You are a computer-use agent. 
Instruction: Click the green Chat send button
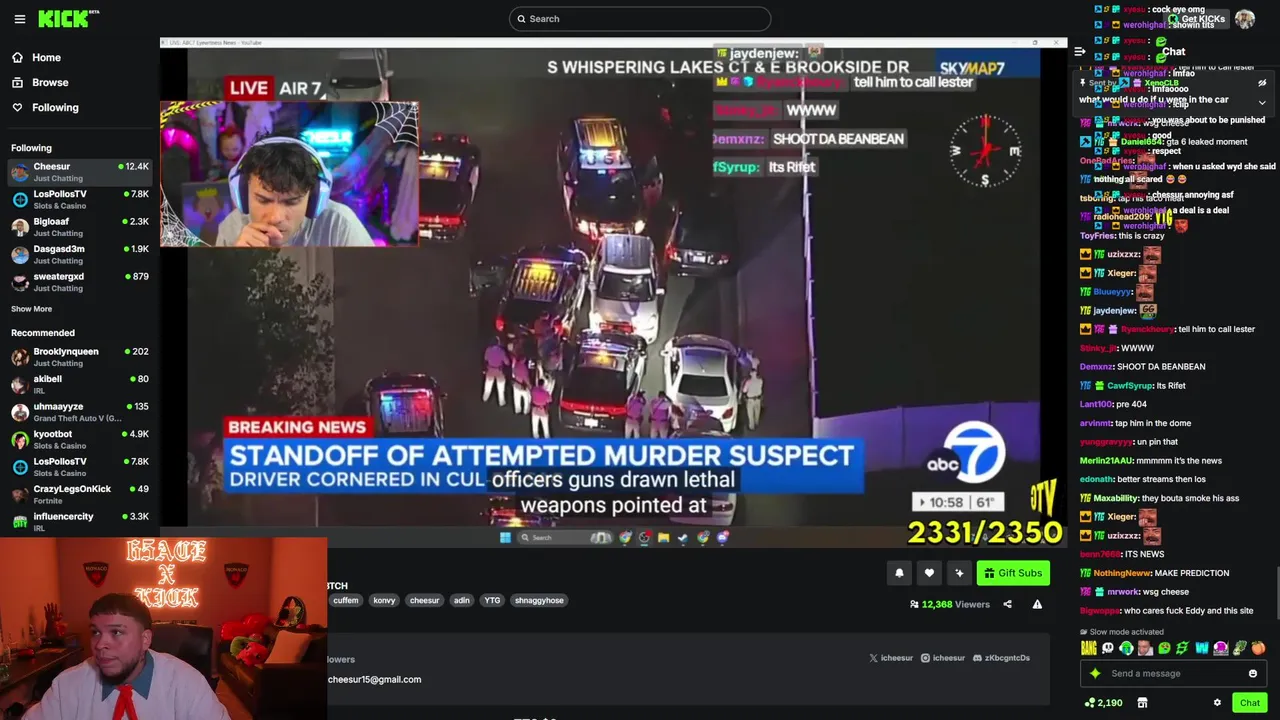pyautogui.click(x=1250, y=703)
